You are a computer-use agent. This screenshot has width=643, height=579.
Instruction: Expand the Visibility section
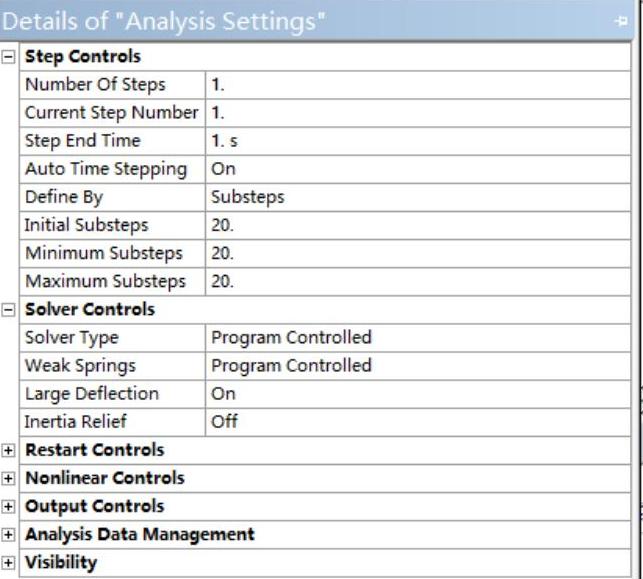pyautogui.click(x=10, y=562)
